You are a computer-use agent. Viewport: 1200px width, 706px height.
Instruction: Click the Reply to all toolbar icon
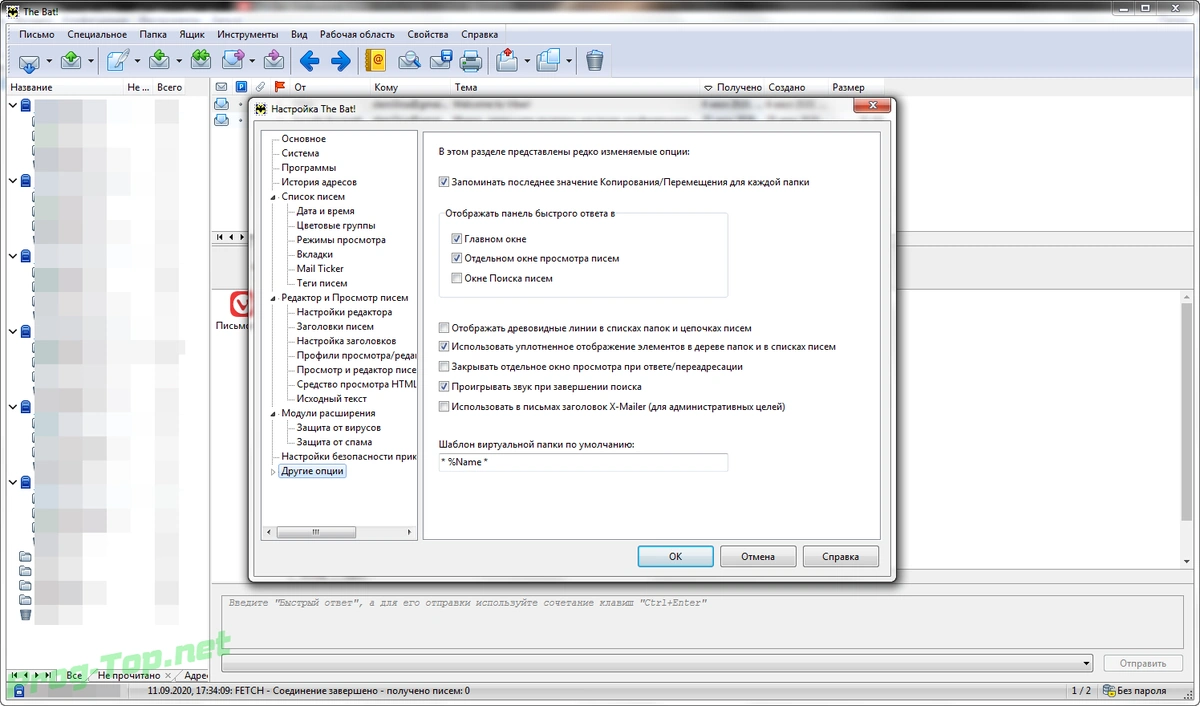click(x=201, y=62)
